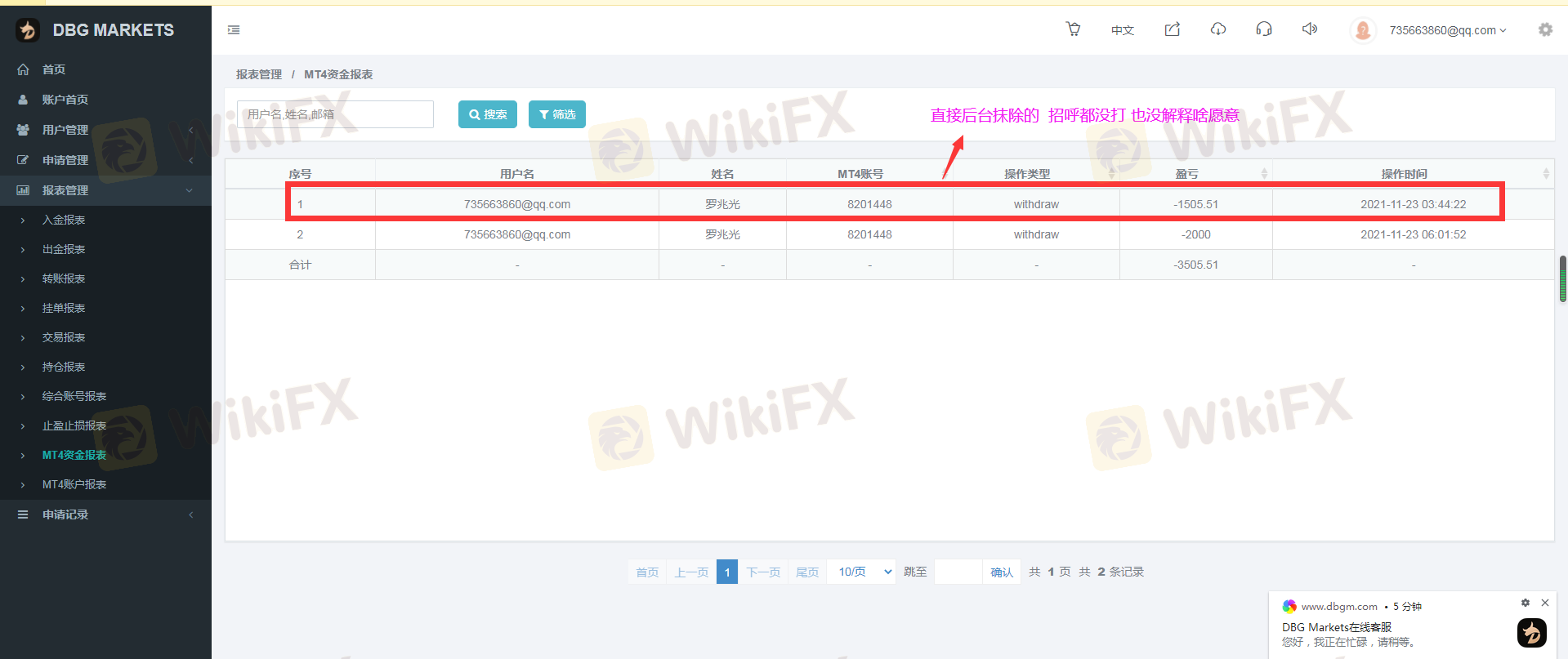This screenshot has height=659, width=1568.
Task: Open 交易报表 in sidebar
Action: tap(64, 337)
